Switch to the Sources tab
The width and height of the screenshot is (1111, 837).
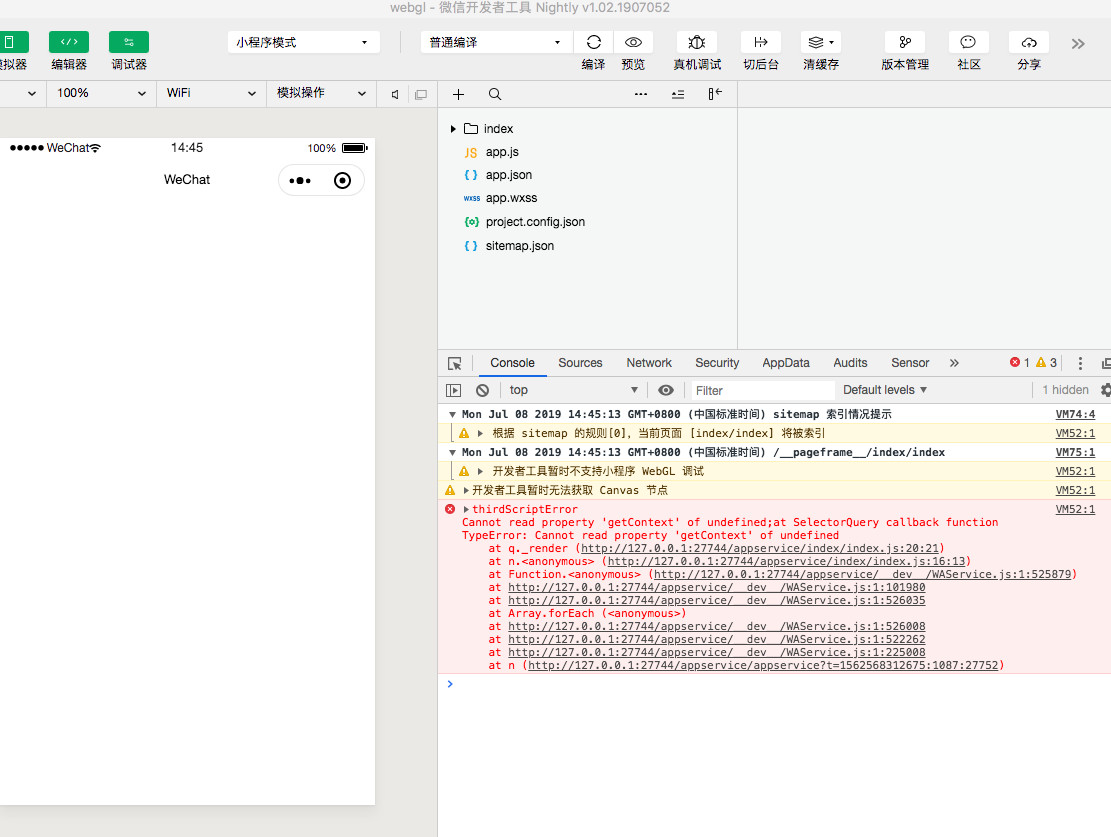(580, 363)
